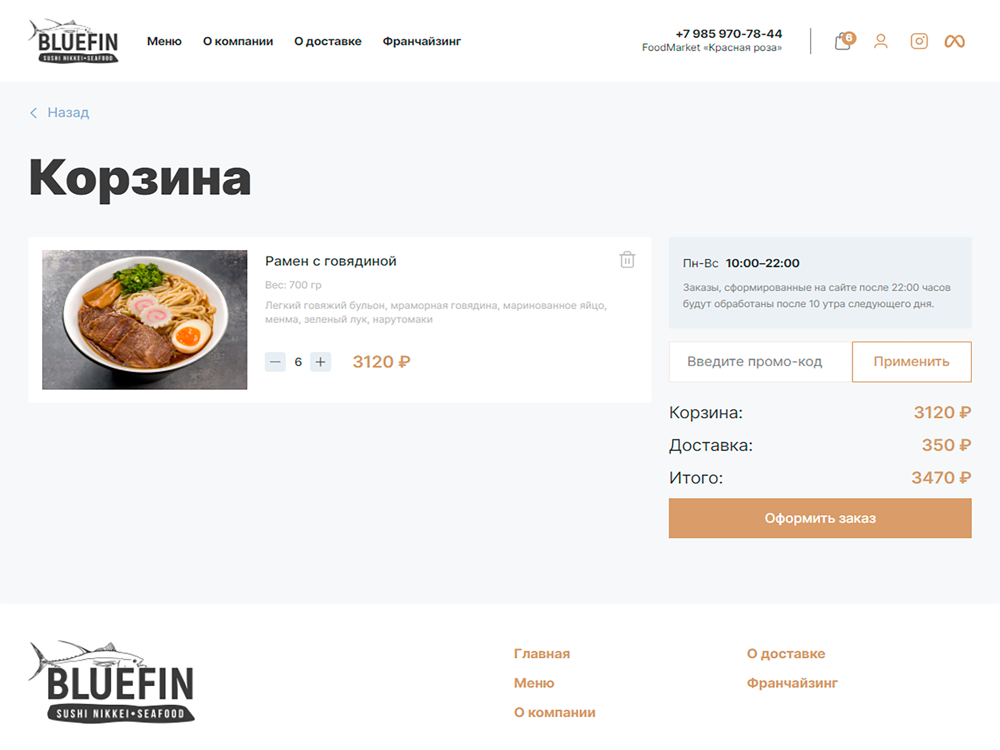This screenshot has height=750, width=1000.
Task: Delete ramen item with trash icon
Action: pos(628,260)
